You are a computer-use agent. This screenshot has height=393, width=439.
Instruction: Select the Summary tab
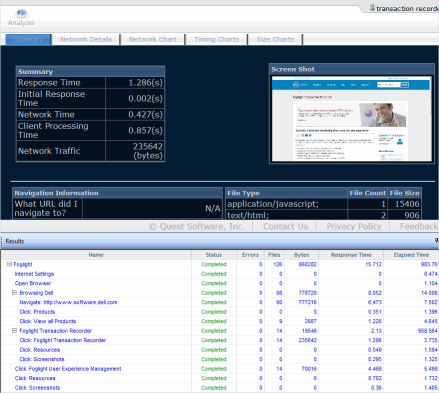28,39
